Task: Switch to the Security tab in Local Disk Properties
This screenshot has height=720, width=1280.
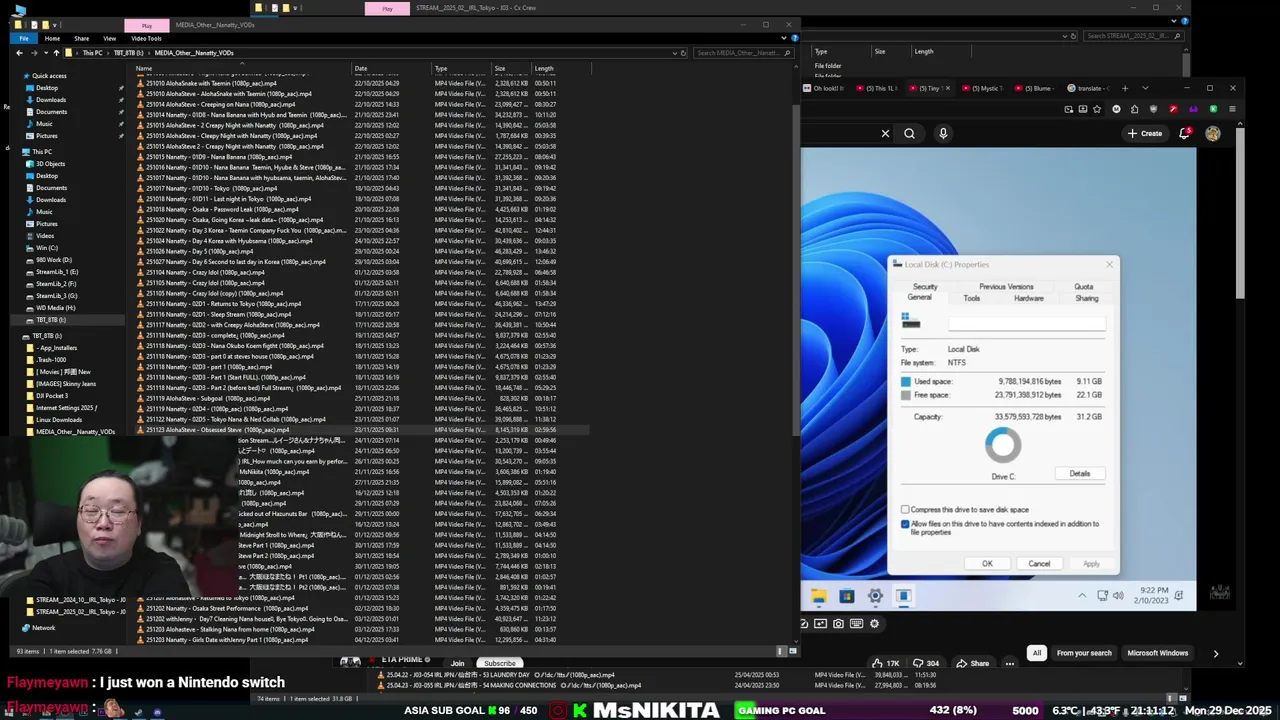Action: tap(925, 287)
